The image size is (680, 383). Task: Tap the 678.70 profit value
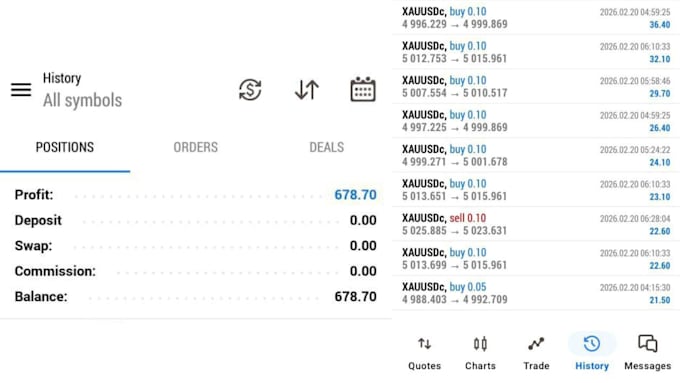tap(355, 195)
